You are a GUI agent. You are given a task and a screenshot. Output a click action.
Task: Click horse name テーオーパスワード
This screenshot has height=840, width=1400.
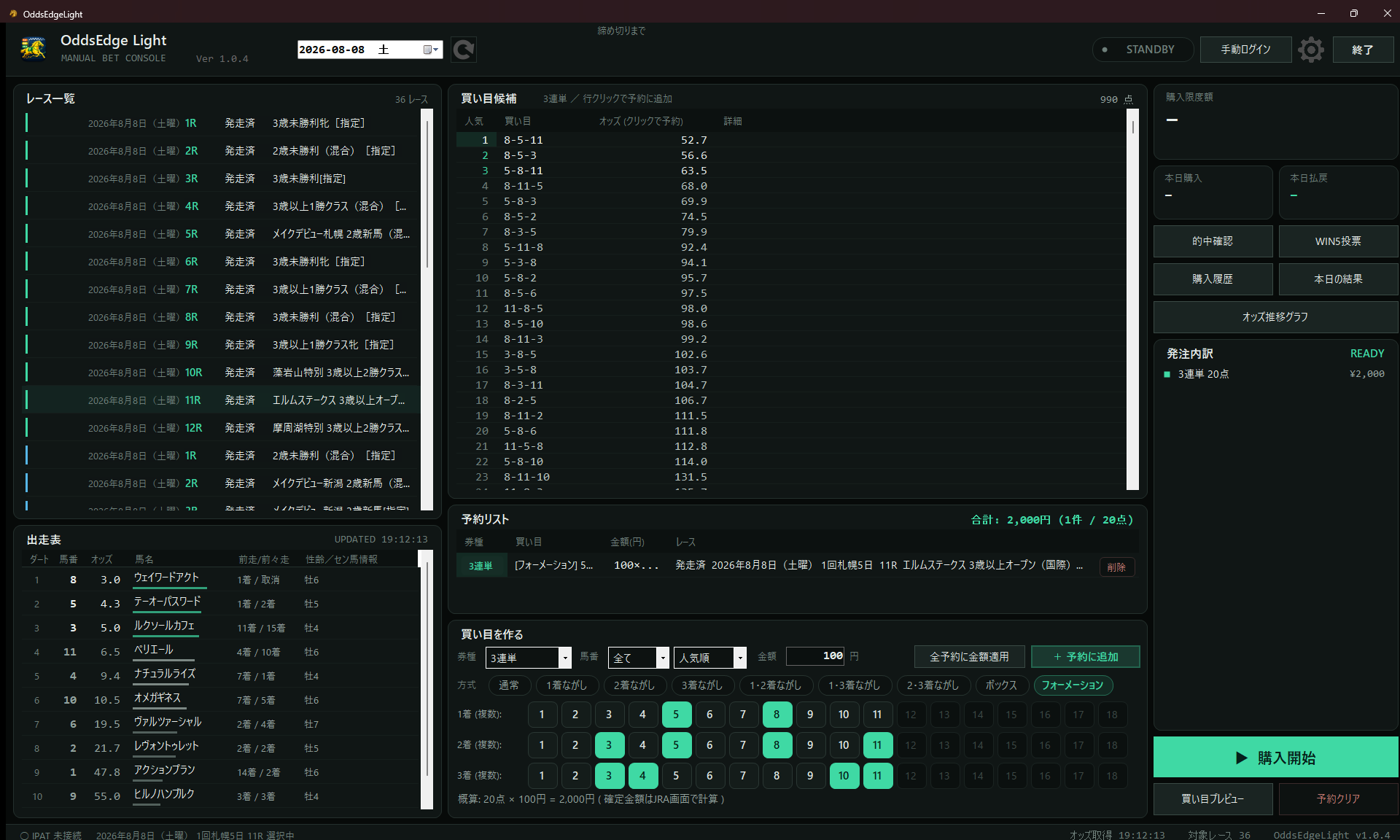(x=167, y=602)
